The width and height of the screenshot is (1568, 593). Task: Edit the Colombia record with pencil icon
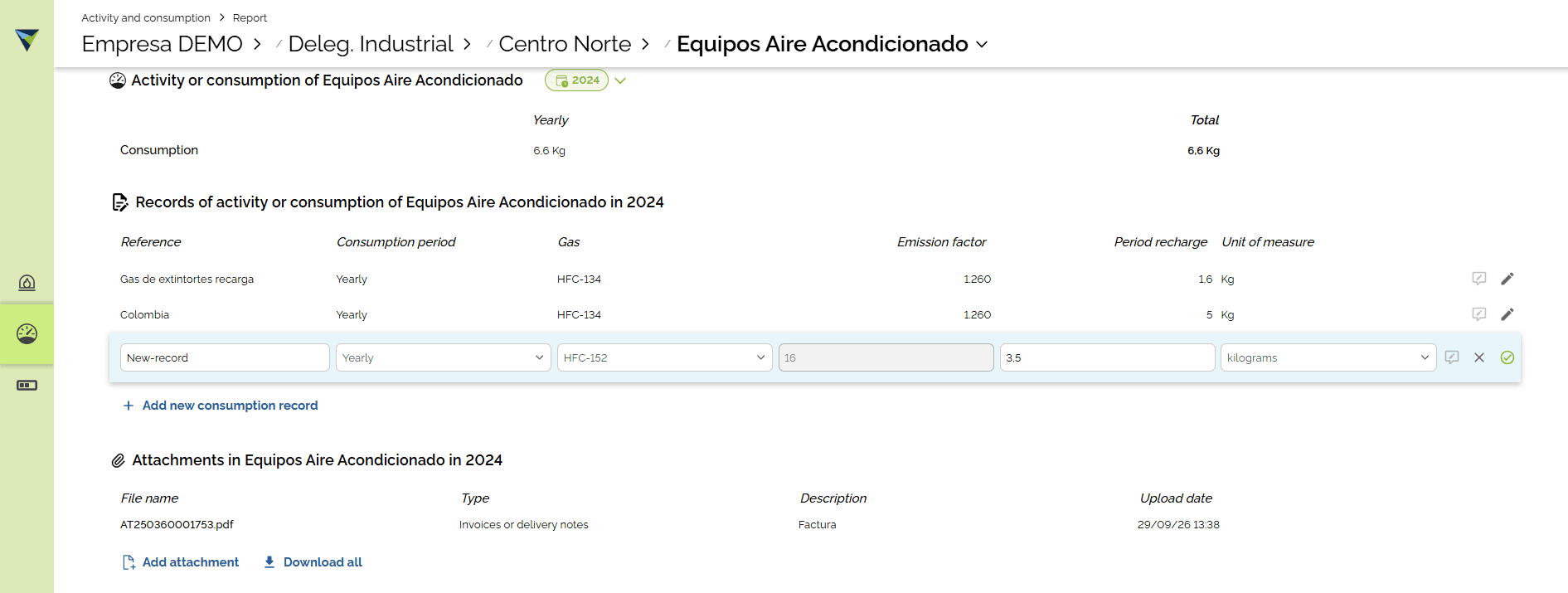pyautogui.click(x=1507, y=314)
